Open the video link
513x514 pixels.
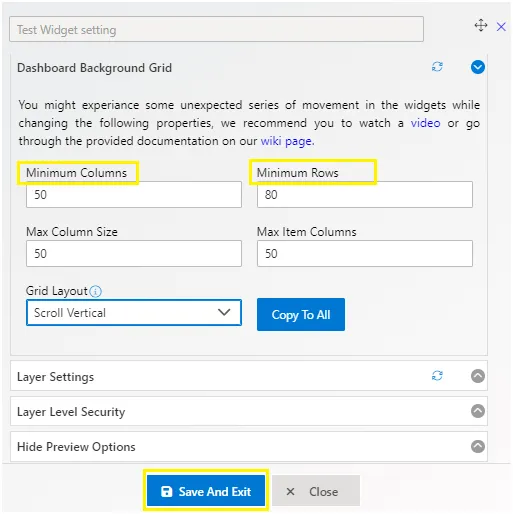[x=425, y=123]
